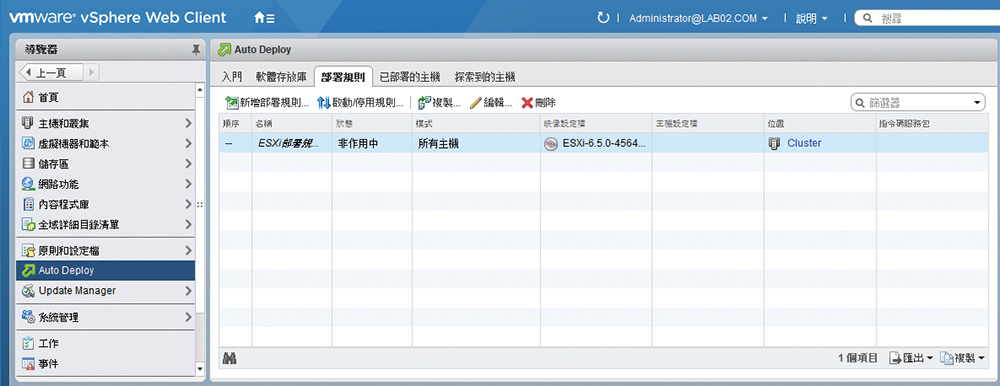Click the home menu icon in header
The width and height of the screenshot is (1000, 386).
click(x=264, y=19)
